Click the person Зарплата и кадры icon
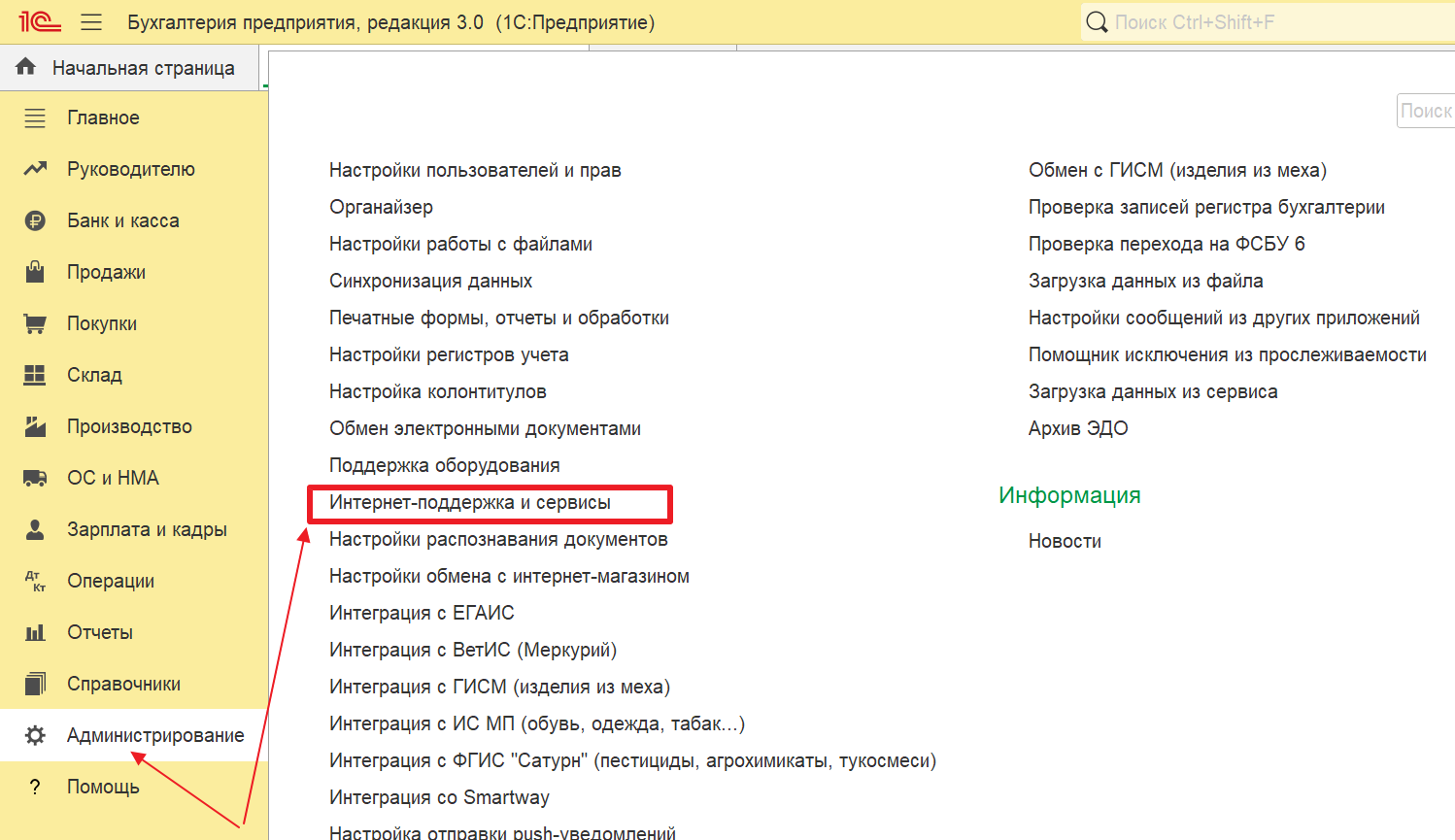1455x840 pixels. pyautogui.click(x=35, y=529)
